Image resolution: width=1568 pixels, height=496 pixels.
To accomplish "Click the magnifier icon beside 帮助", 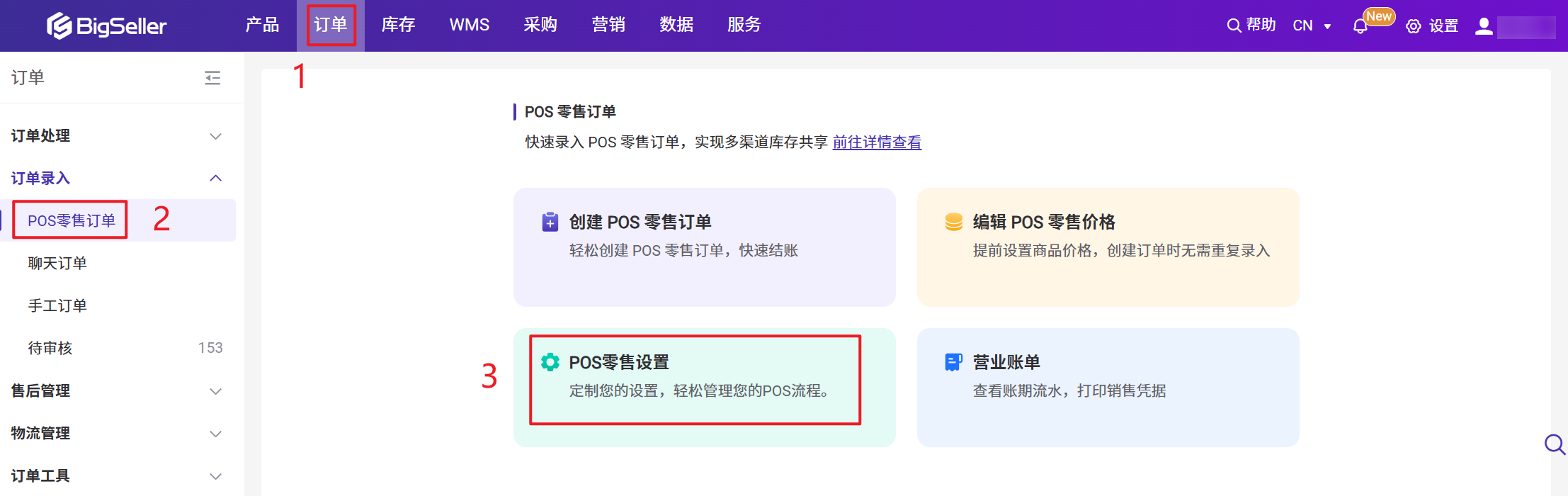I will tap(1234, 26).
